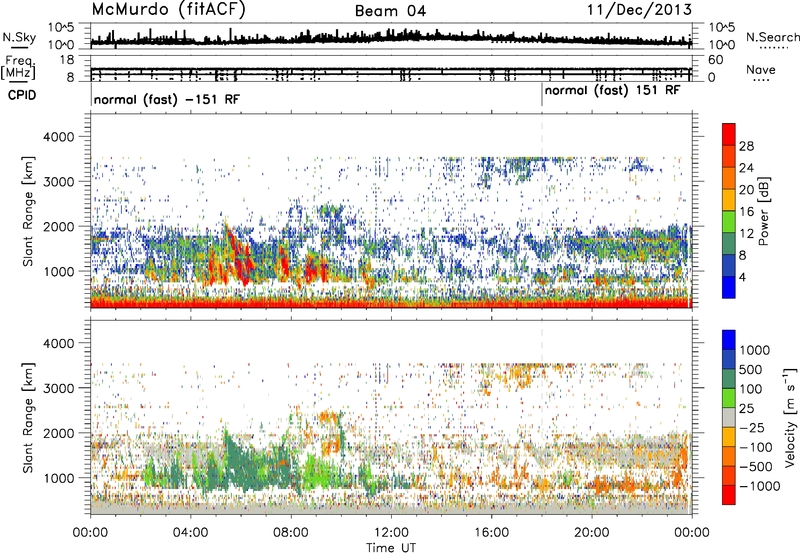Click the 3000 tick on power panel axis
800x554 pixels.
click(58, 182)
